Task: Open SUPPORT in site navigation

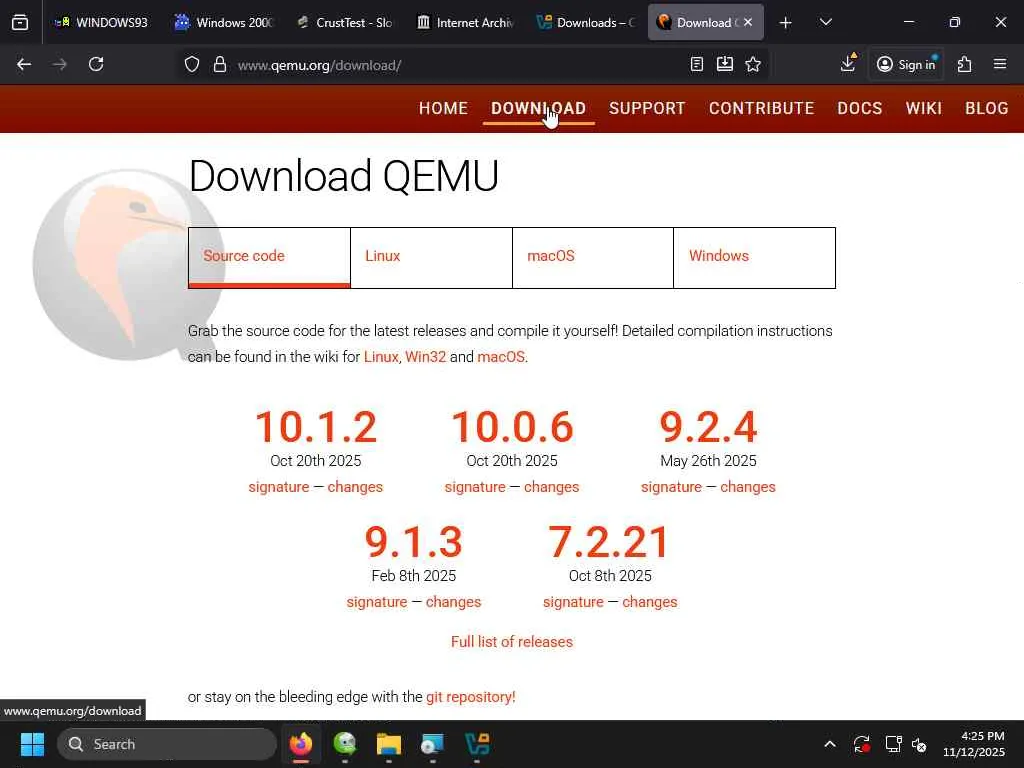Action: tap(647, 108)
